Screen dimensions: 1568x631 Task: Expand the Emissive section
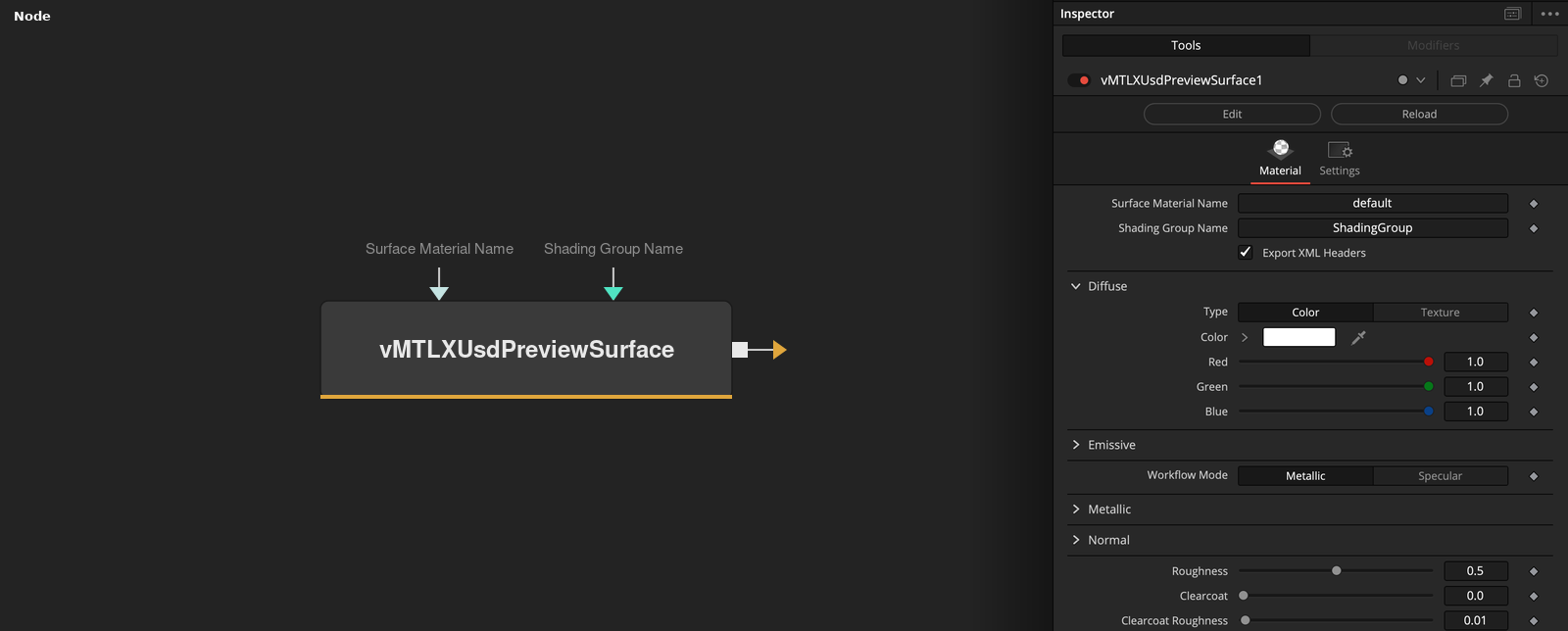click(x=1076, y=445)
